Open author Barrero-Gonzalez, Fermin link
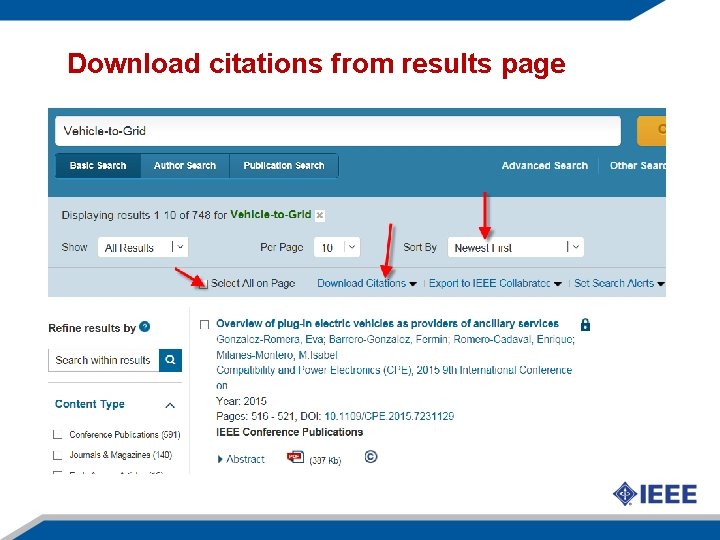Image resolution: width=720 pixels, height=540 pixels. coord(388,339)
